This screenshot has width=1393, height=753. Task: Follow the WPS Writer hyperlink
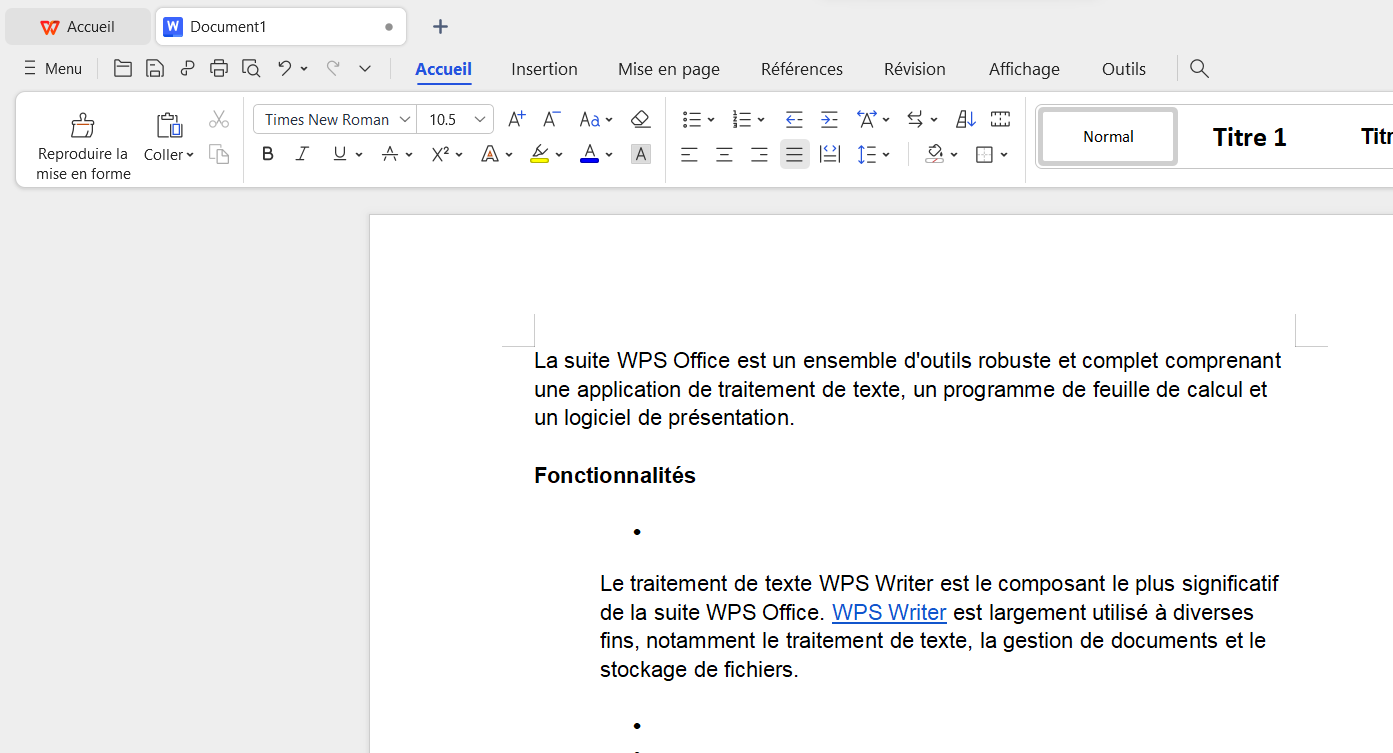pos(889,612)
